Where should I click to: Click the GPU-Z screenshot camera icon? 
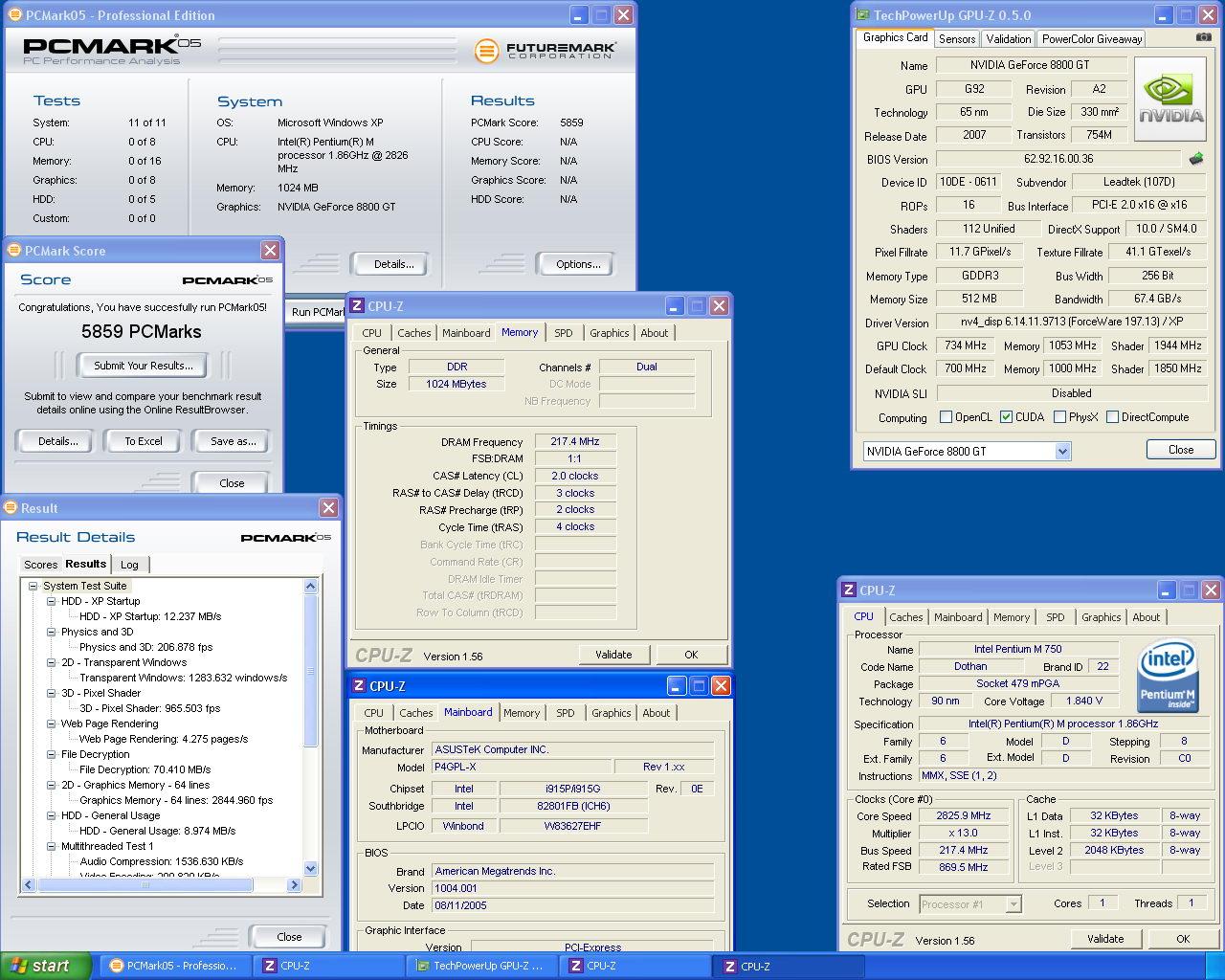(1203, 37)
